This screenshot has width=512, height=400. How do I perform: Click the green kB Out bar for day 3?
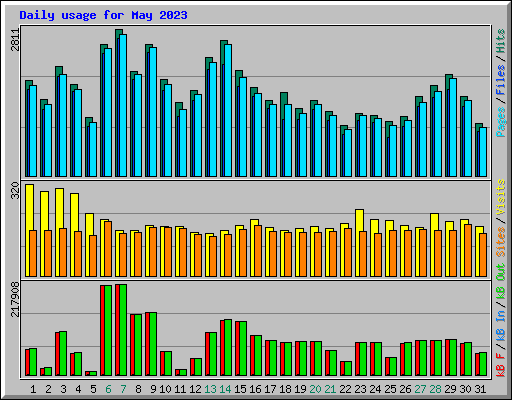point(63,354)
